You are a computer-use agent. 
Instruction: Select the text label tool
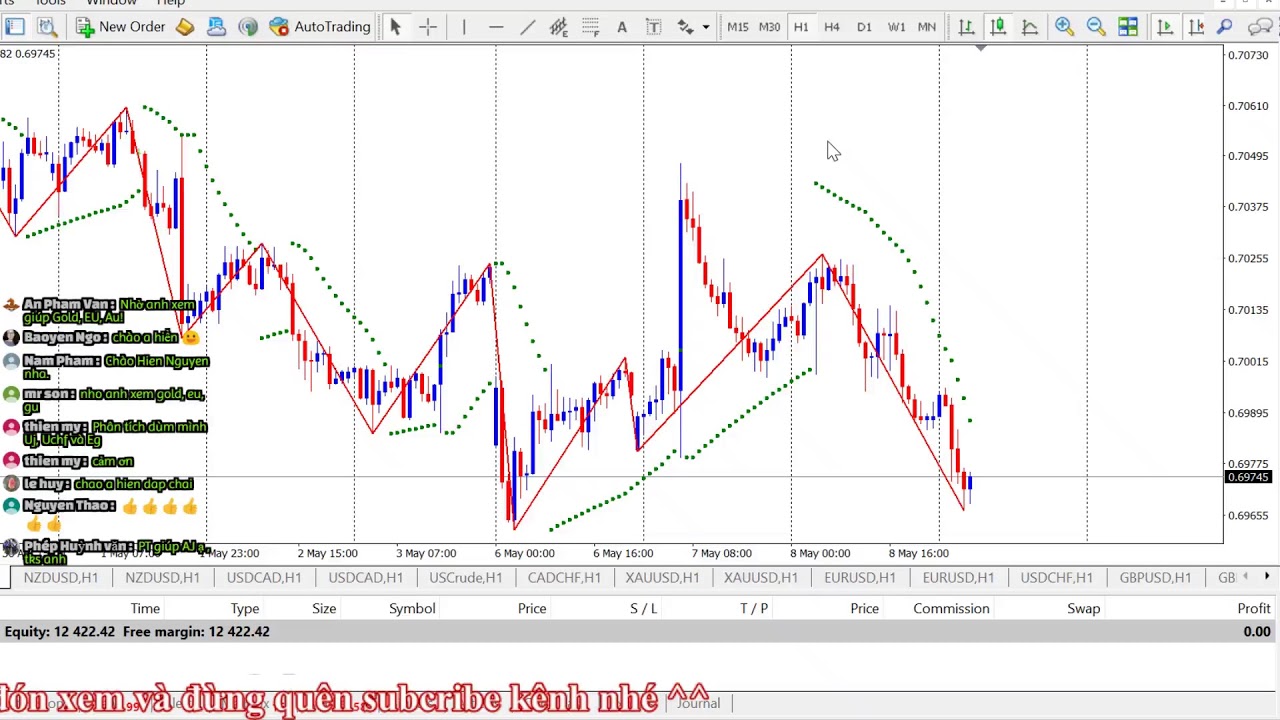[653, 27]
